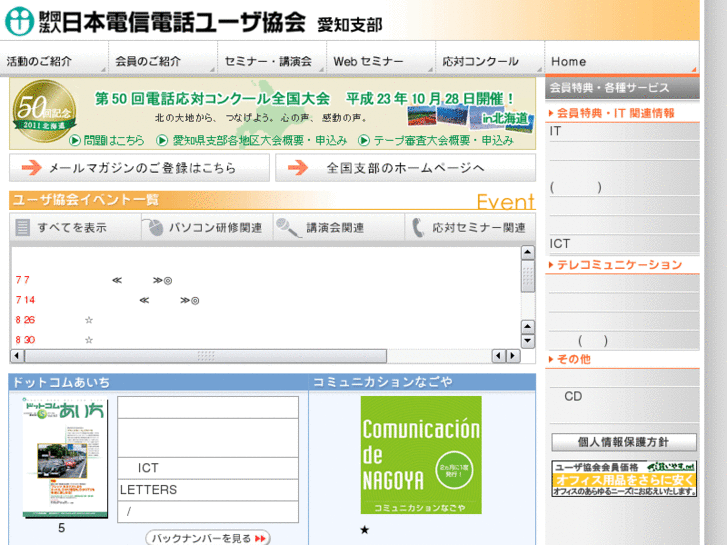The height and width of the screenshot is (545, 727).
Task: Click the in北海道 photo banner
Action: [x=471, y=119]
